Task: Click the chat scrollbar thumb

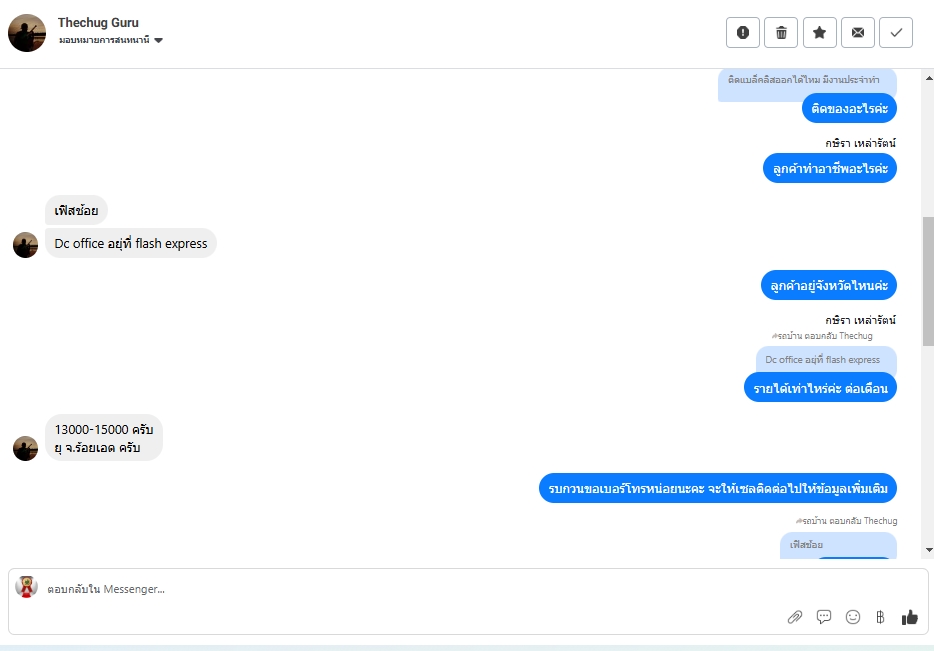Action: pyautogui.click(x=929, y=281)
